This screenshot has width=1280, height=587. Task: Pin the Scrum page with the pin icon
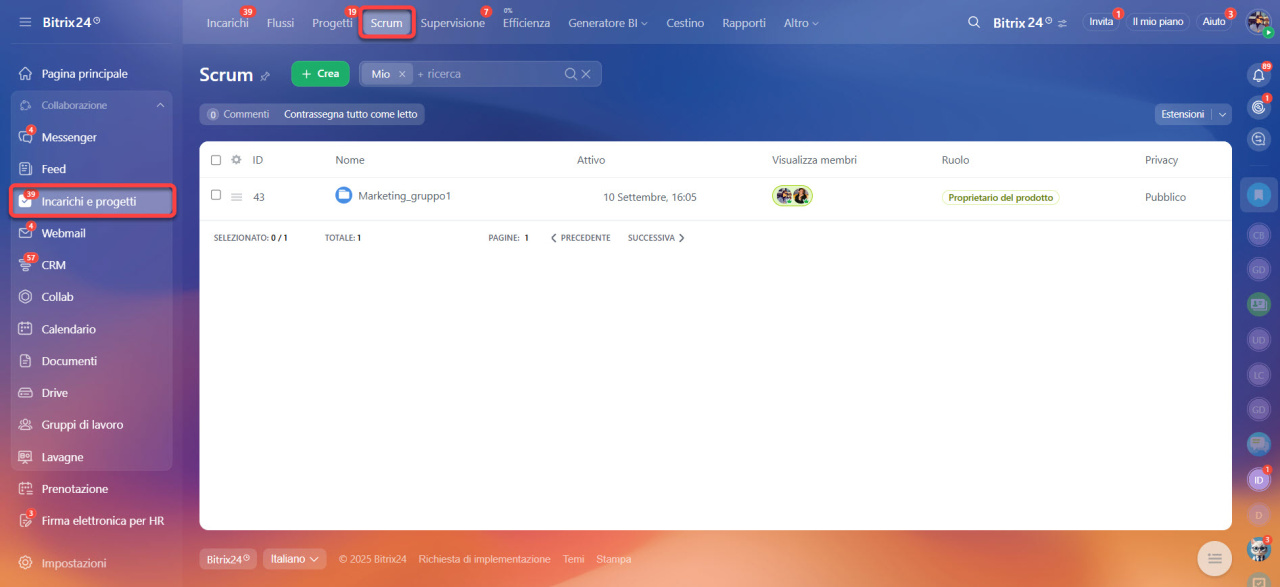(265, 76)
